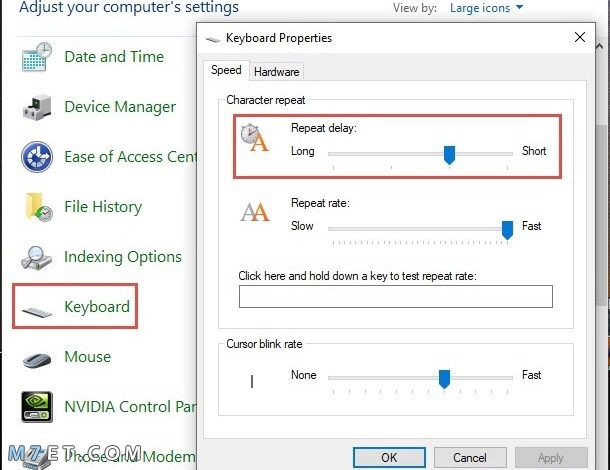Screen dimensions: 610x470
Task: Confirm with the OK button
Action: pyautogui.click(x=389, y=458)
